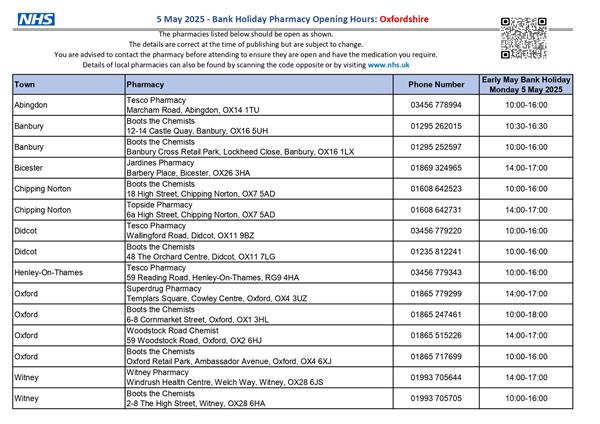Click the NHS logo
Viewport: 600px width, 424px height.
pyautogui.click(x=36, y=19)
